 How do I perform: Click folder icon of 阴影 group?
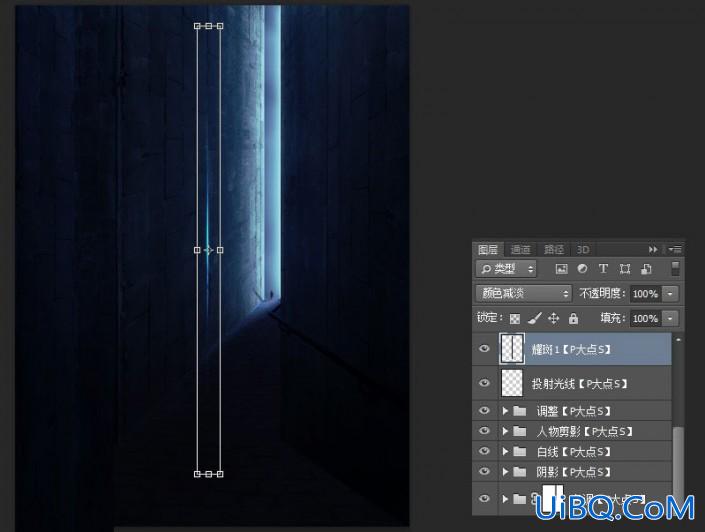tap(520, 471)
